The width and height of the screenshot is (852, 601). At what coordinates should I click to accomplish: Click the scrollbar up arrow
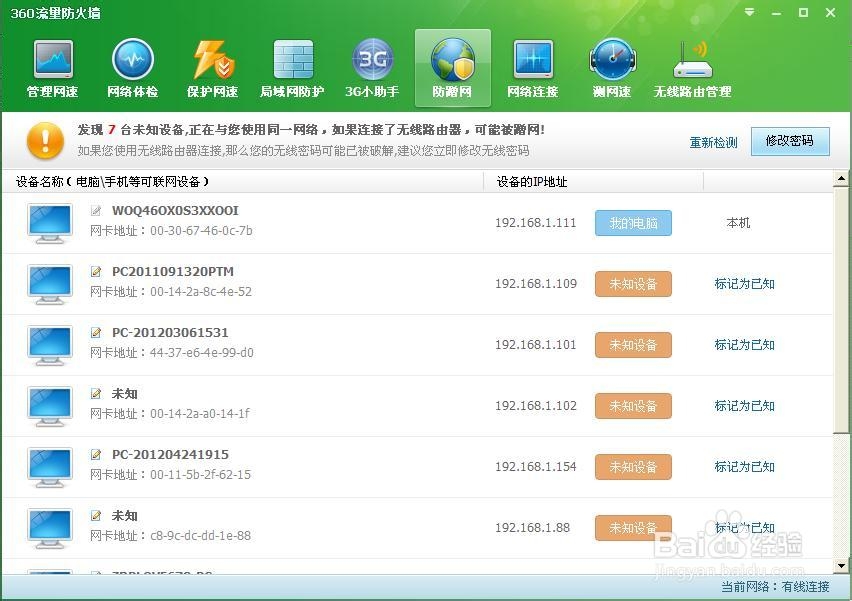(841, 178)
